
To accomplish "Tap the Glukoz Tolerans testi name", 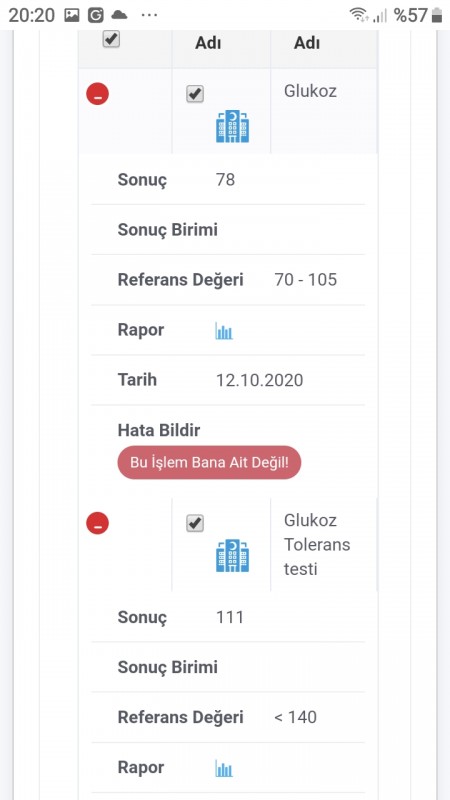I will pyautogui.click(x=317, y=544).
